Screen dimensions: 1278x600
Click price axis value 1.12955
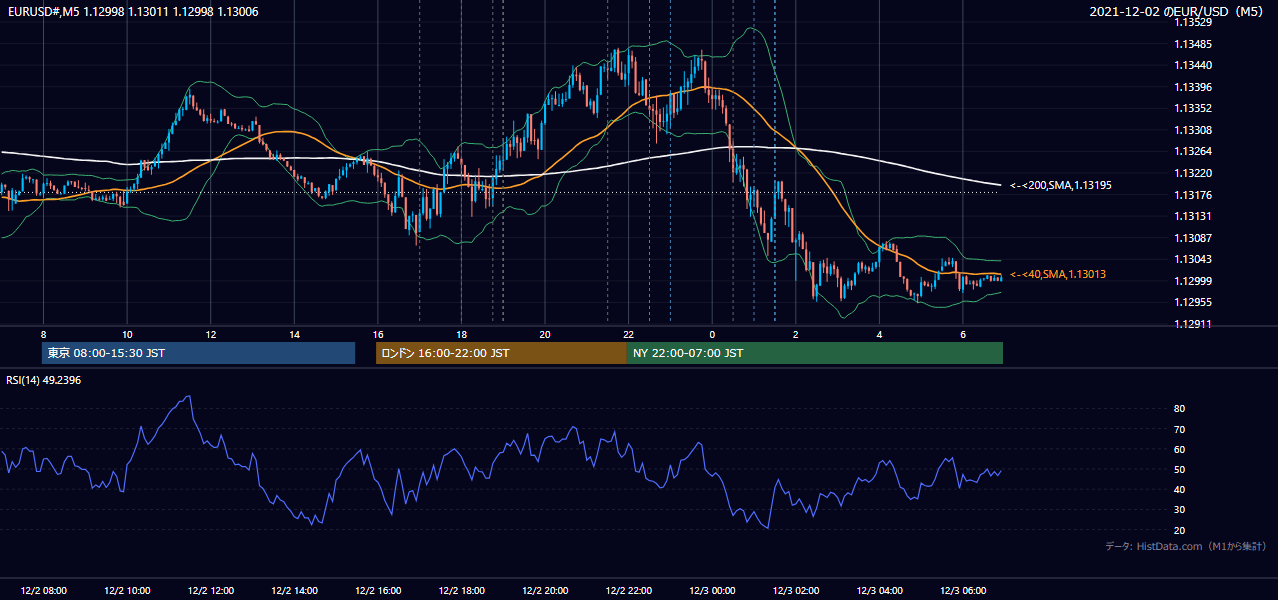1193,302
